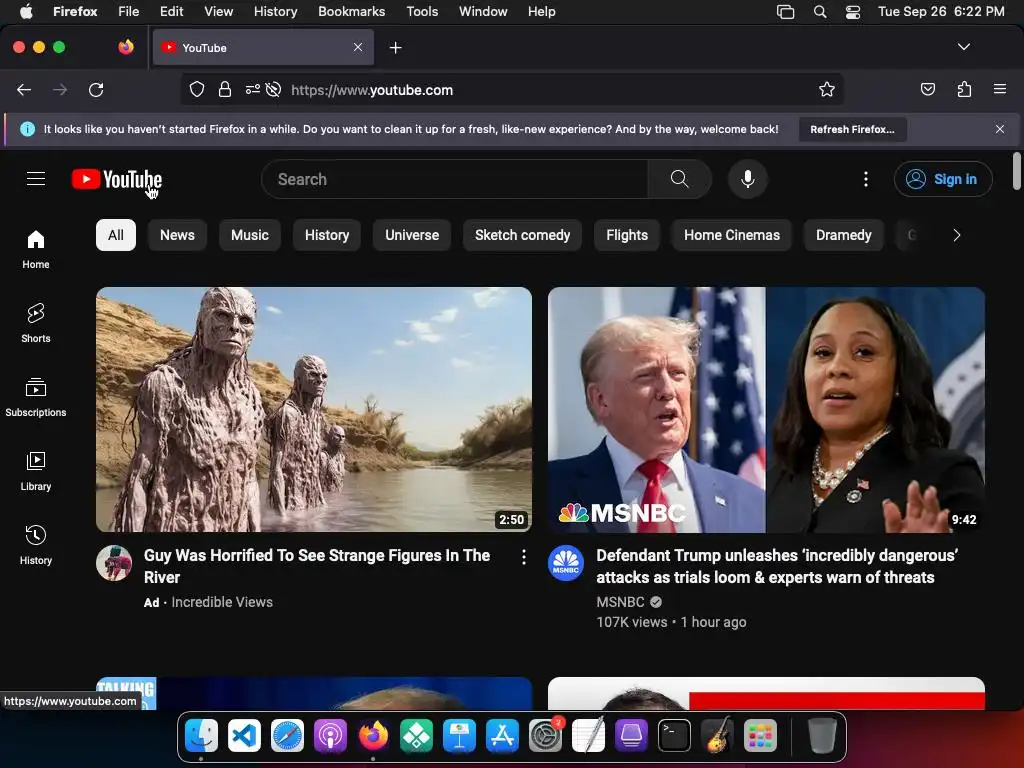Click the Firefox address bar URL
Image resolution: width=1024 pixels, height=768 pixels.
(x=372, y=90)
